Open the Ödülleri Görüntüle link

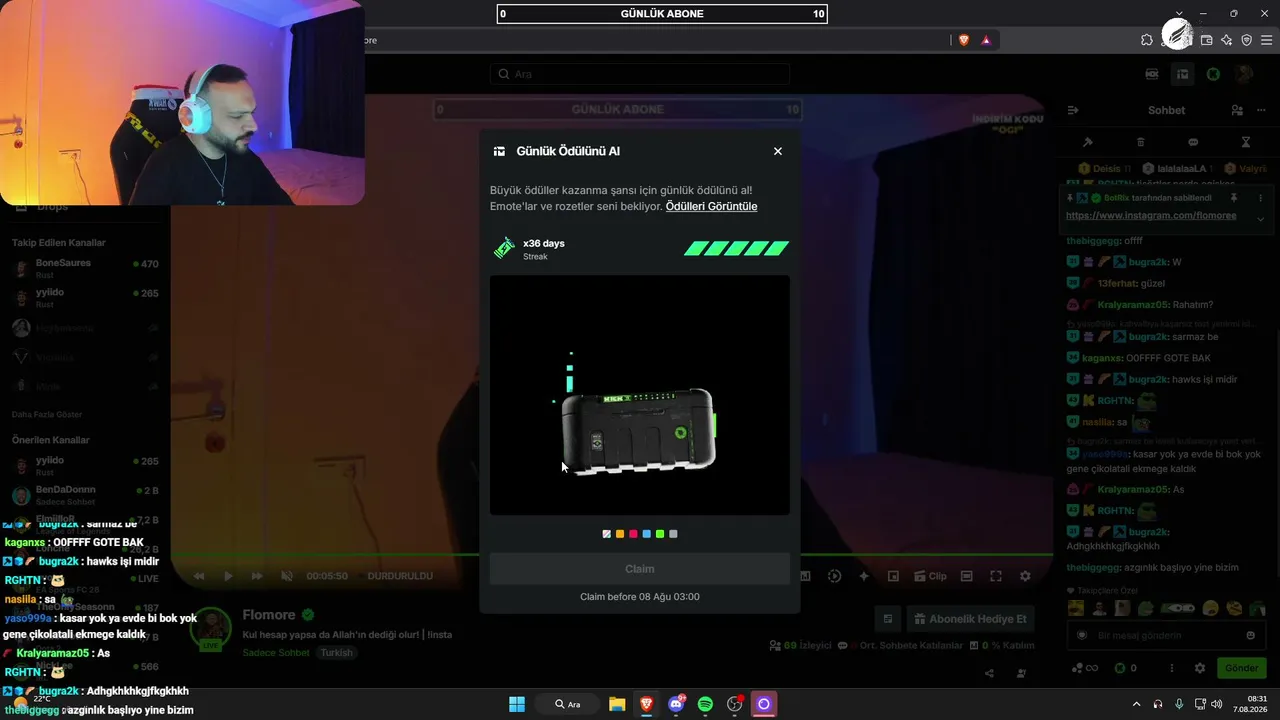[711, 206]
